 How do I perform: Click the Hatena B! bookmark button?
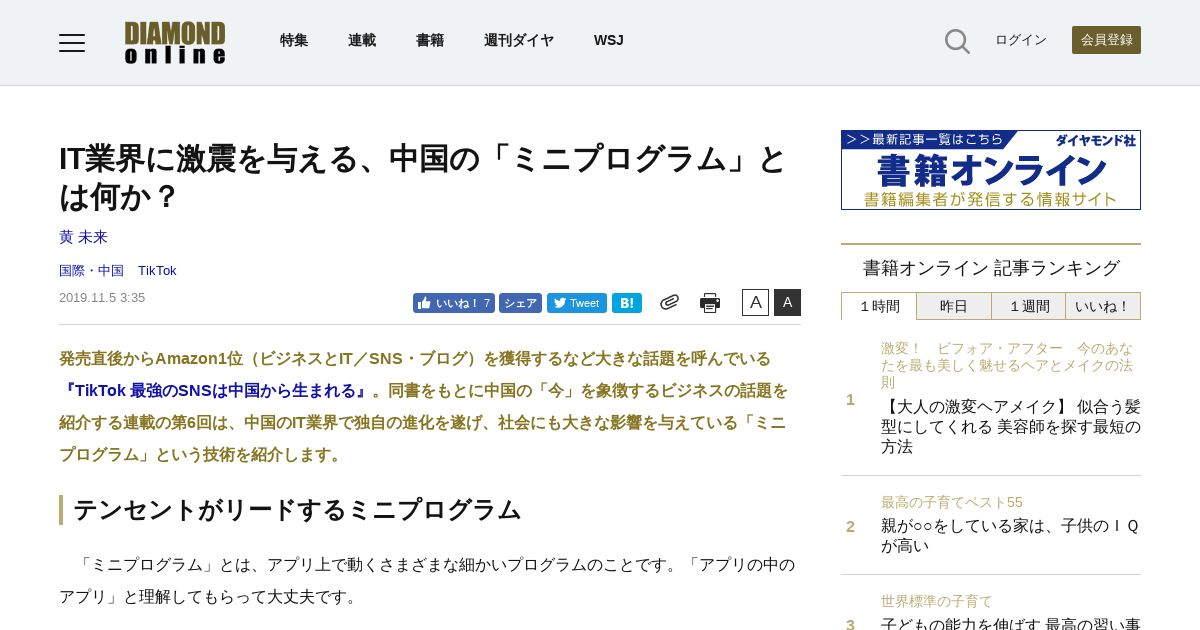627,303
